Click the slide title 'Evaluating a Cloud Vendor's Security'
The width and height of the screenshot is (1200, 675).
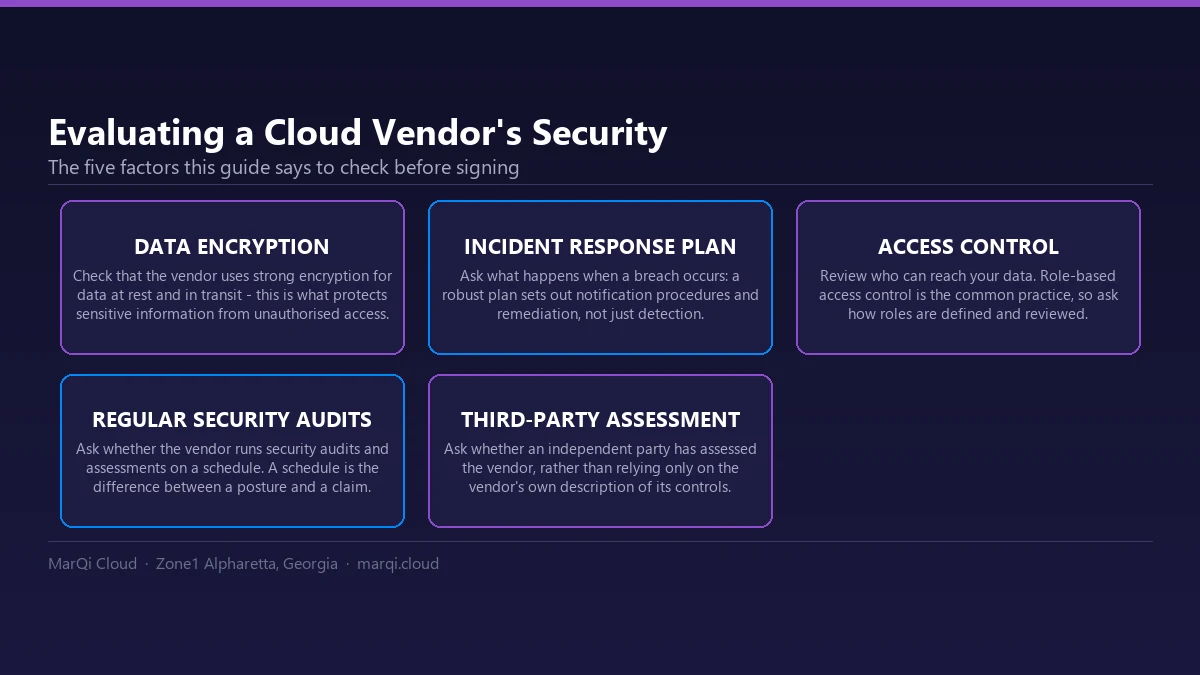click(x=357, y=132)
